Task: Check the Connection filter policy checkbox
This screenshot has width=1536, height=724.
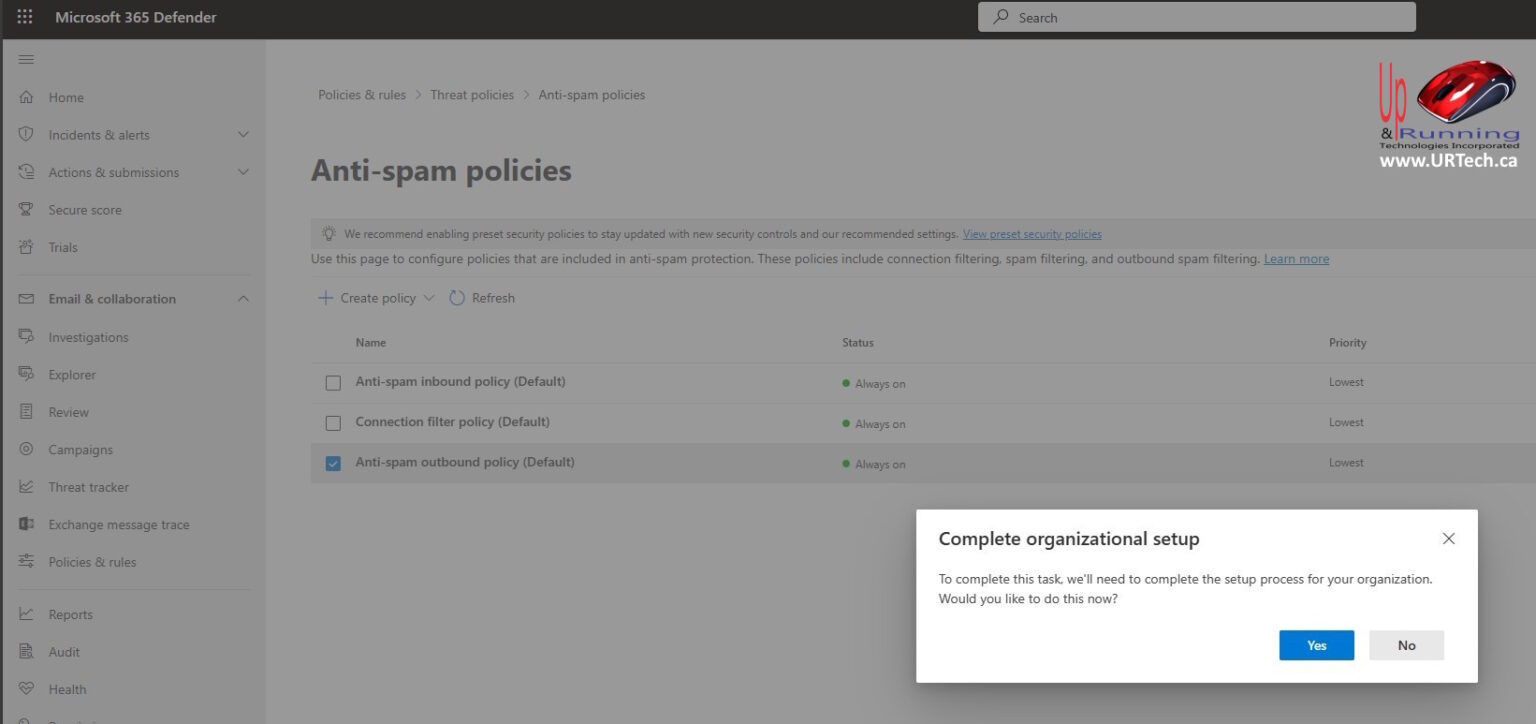Action: (x=333, y=422)
